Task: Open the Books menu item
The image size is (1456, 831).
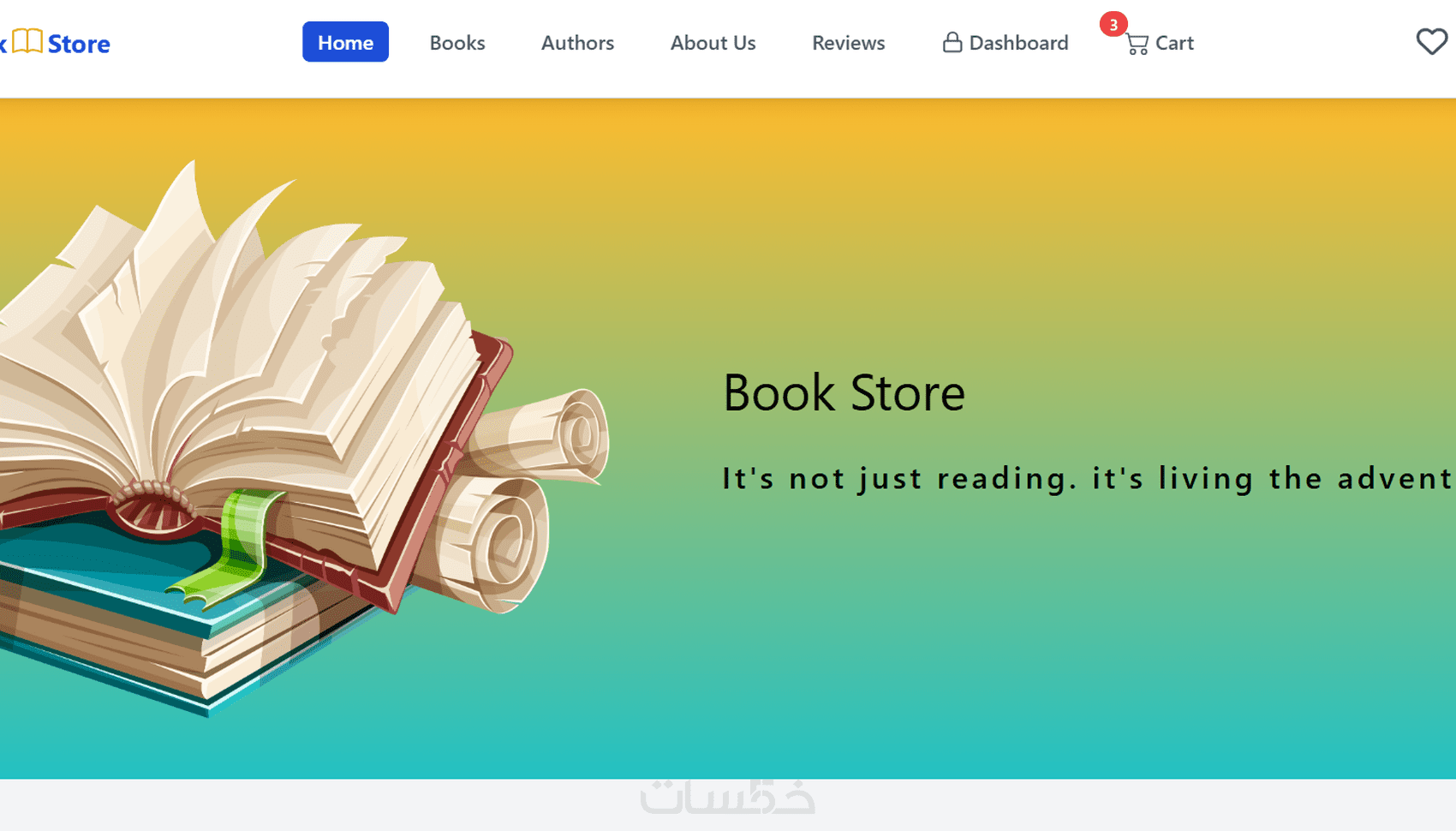Action: click(x=457, y=43)
